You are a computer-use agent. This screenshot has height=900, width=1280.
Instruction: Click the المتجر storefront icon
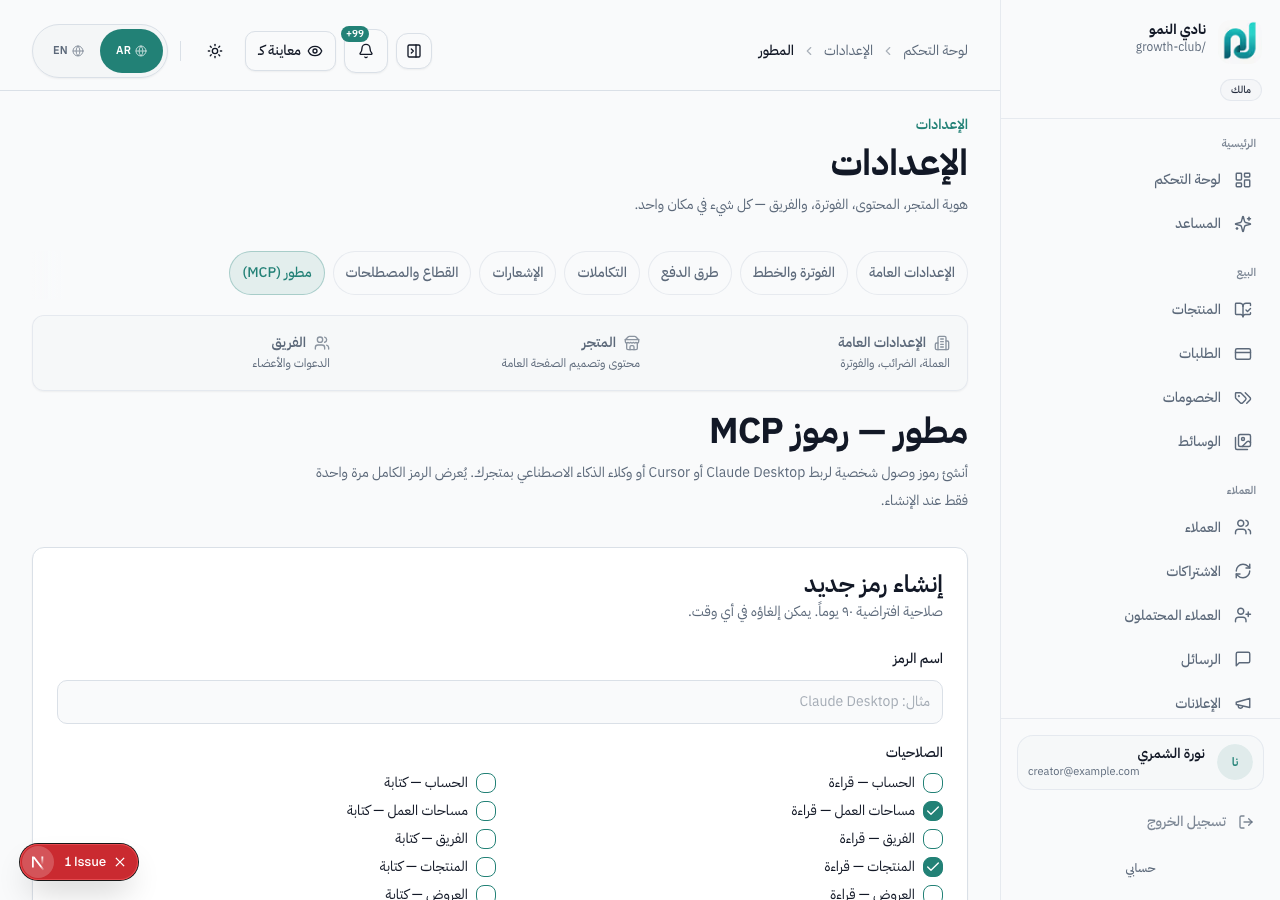632,343
